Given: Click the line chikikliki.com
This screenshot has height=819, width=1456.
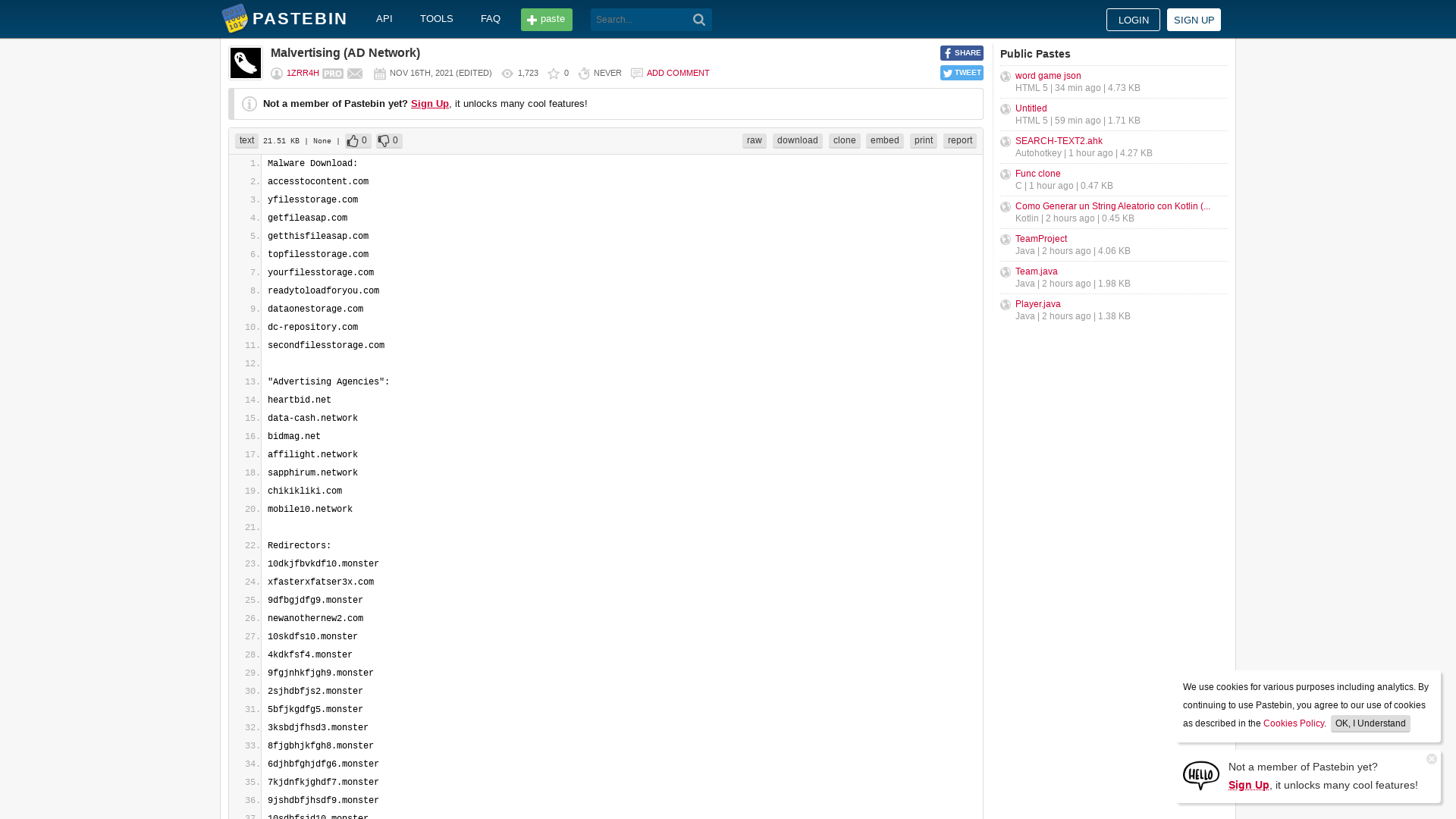Looking at the screenshot, I should click(305, 491).
